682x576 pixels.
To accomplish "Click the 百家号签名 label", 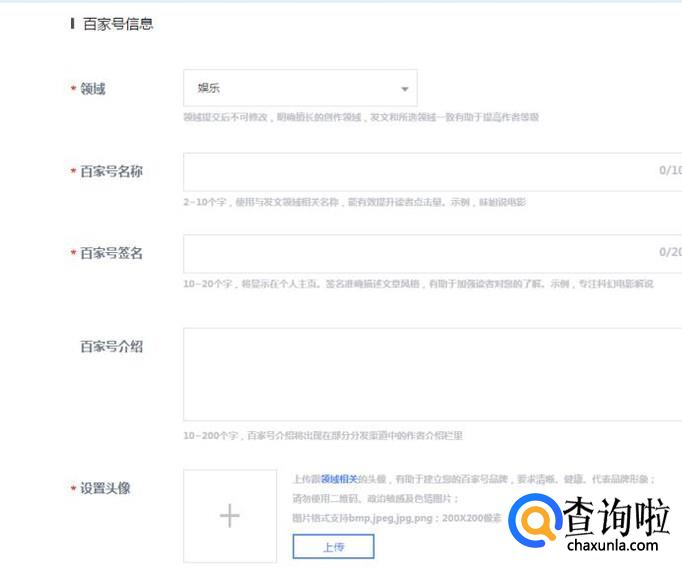I will pyautogui.click(x=111, y=253).
